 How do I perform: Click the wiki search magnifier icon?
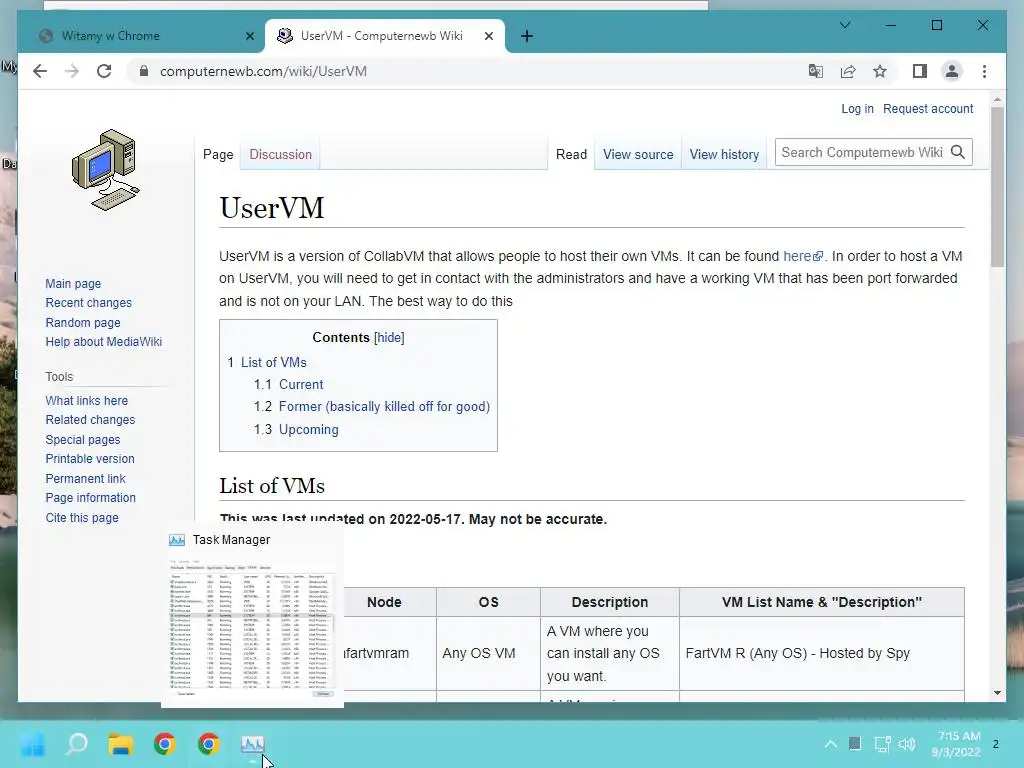pos(957,152)
